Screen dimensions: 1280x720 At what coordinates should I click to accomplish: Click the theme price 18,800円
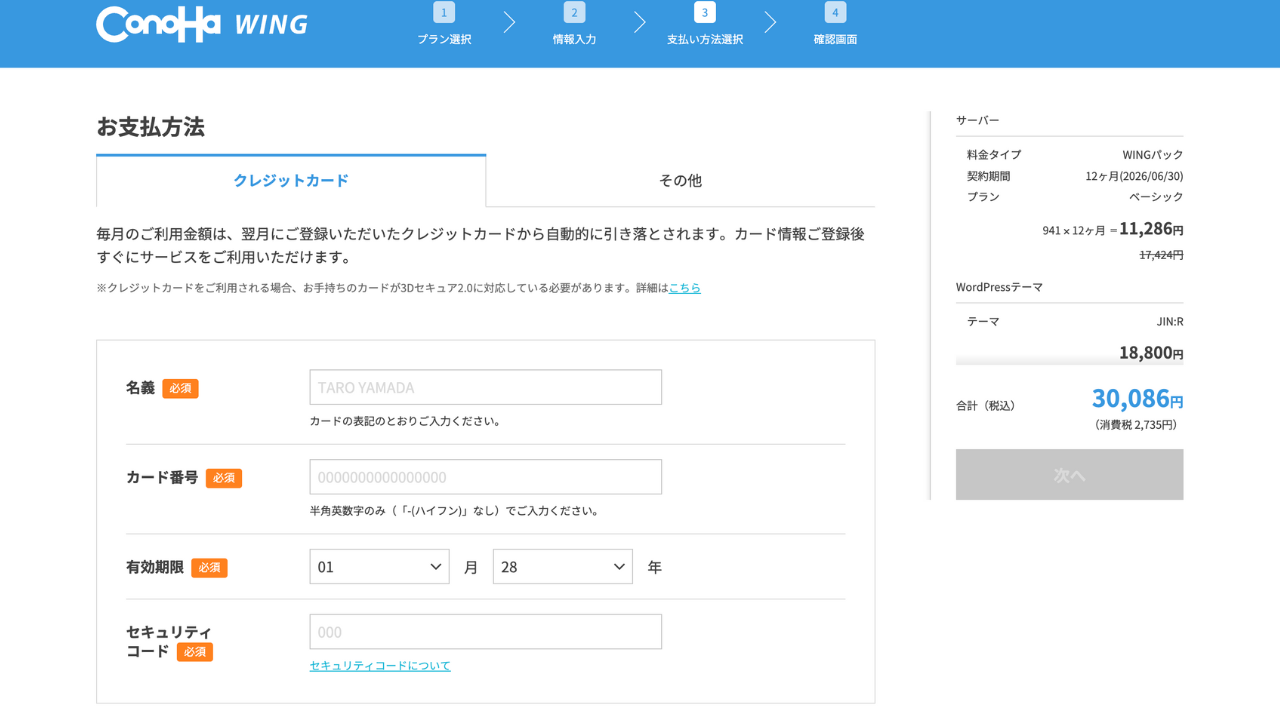(x=1151, y=352)
